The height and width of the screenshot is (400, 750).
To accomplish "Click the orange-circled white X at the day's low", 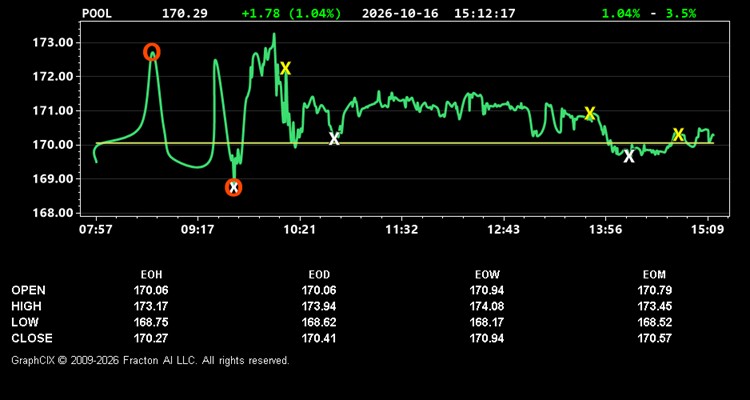I will pyautogui.click(x=233, y=188).
